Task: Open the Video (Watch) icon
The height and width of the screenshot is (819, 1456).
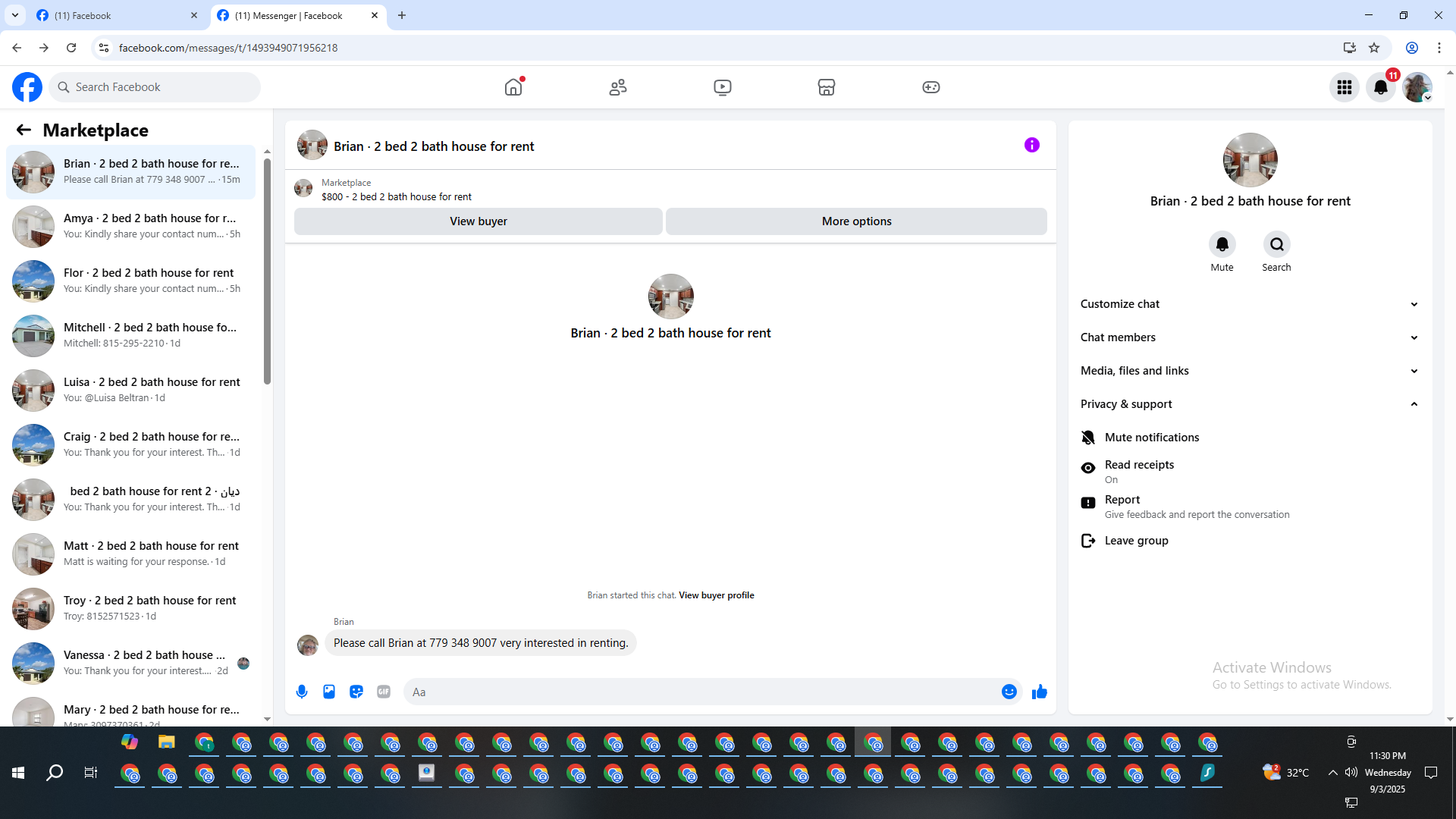Action: point(723,87)
